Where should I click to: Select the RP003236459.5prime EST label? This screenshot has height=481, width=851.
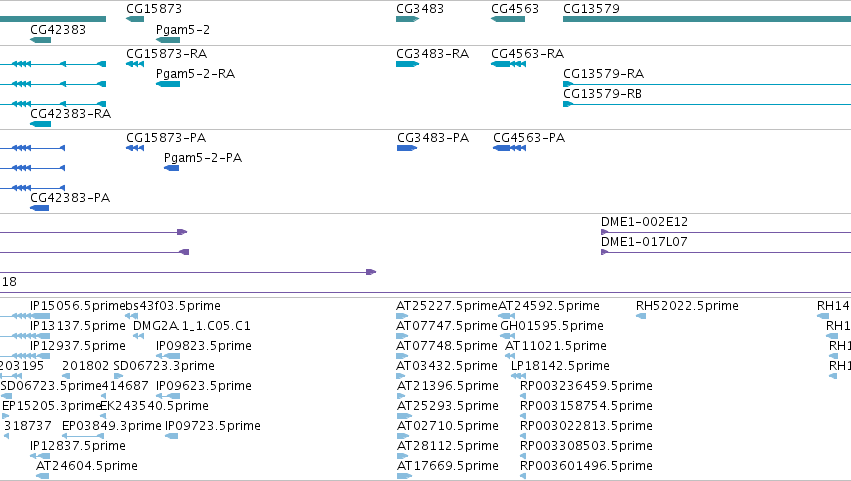pos(586,386)
